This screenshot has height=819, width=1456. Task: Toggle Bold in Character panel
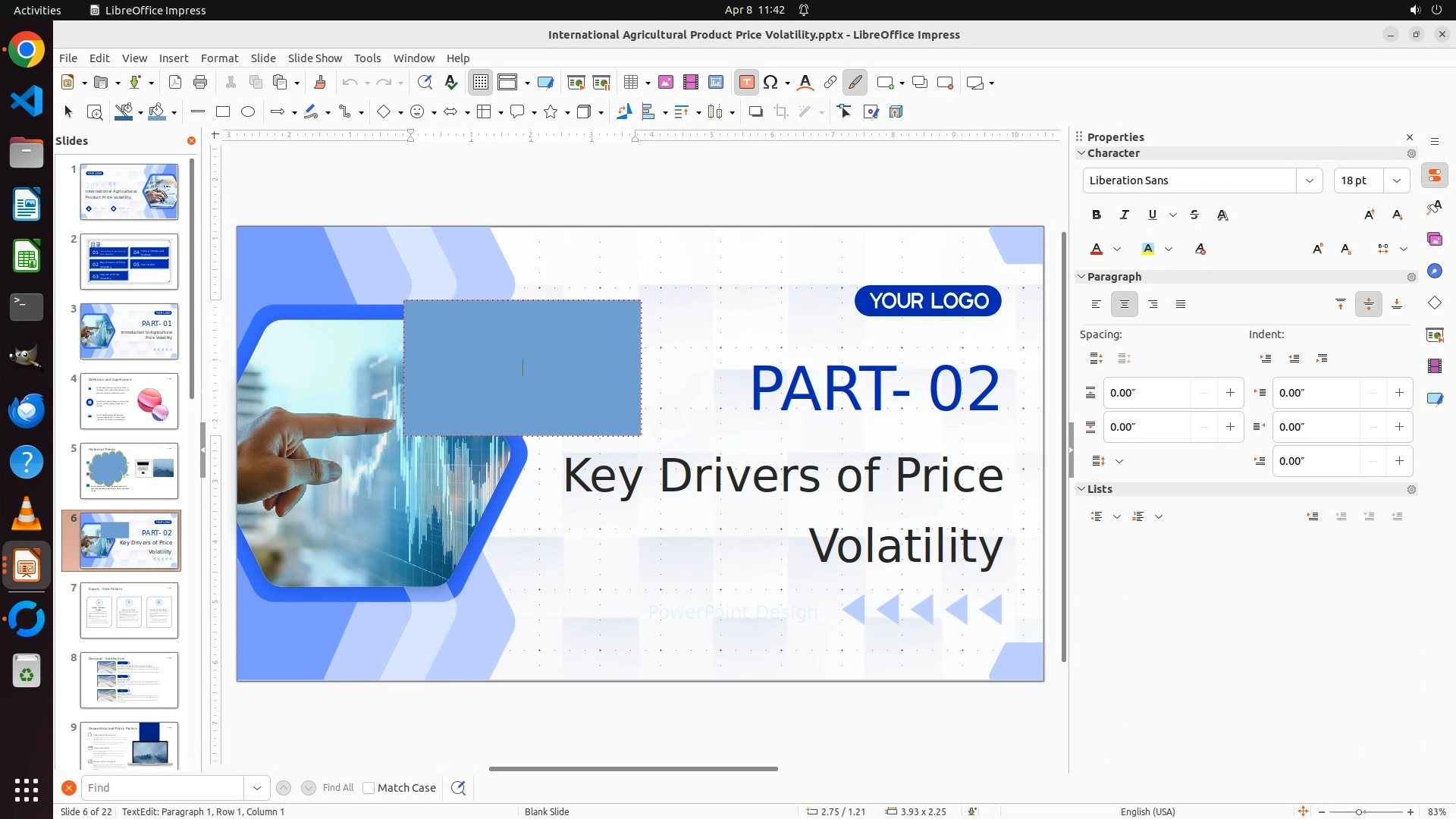pos(1097,215)
